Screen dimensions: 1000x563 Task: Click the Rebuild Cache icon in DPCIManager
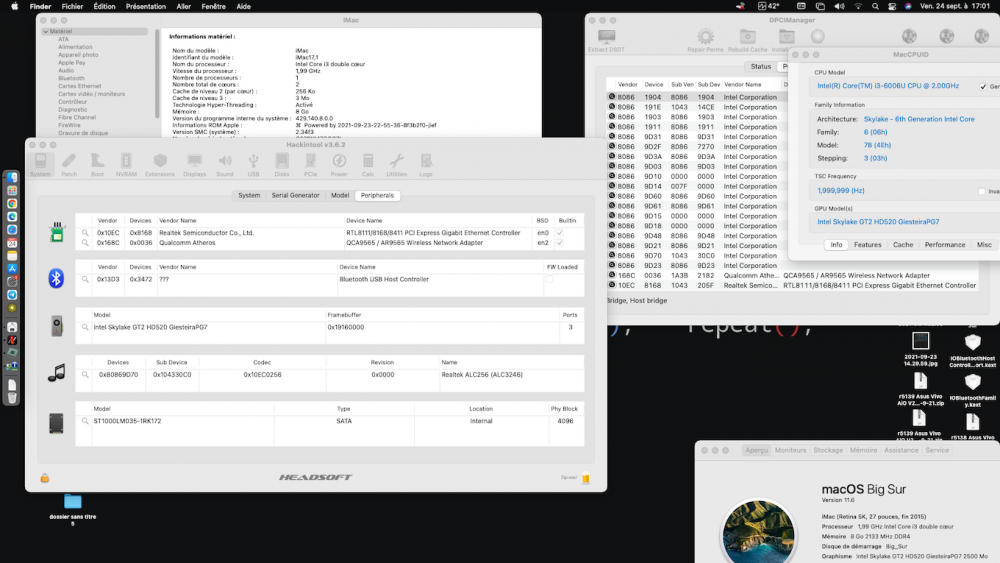click(747, 40)
